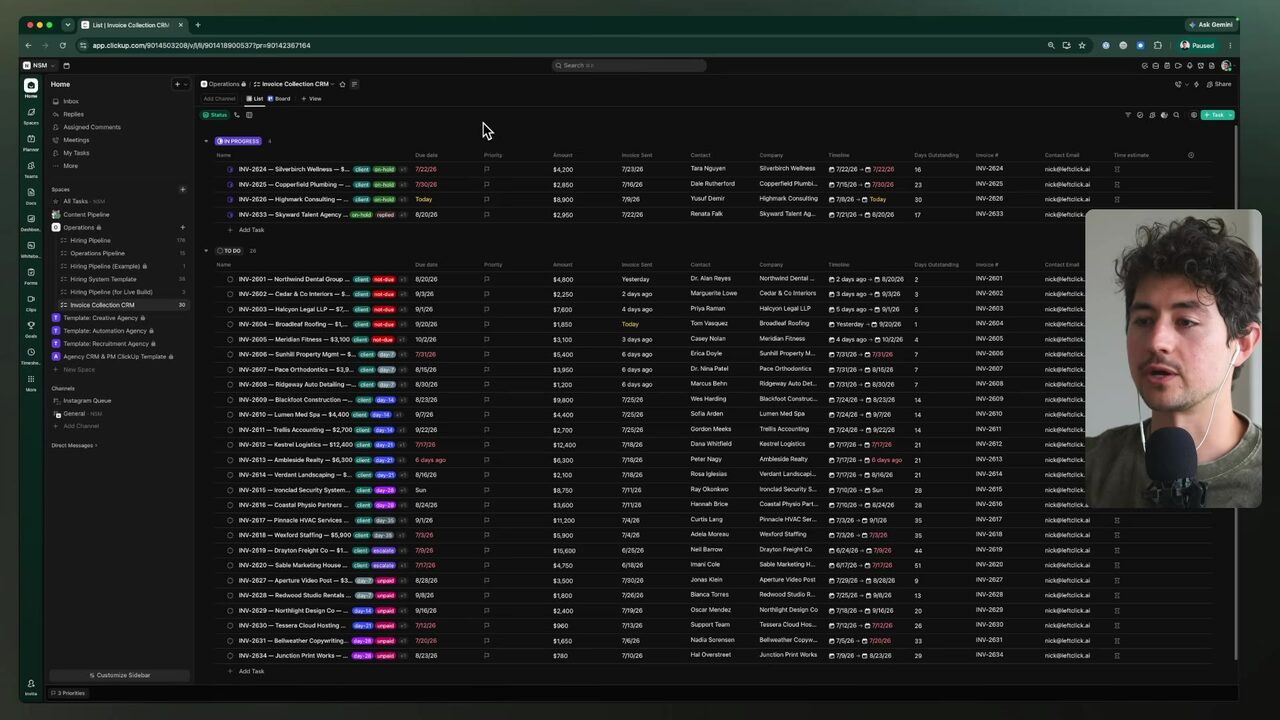Click the filter funnel icon above the list
This screenshot has width=1280, height=720.
[1128, 115]
